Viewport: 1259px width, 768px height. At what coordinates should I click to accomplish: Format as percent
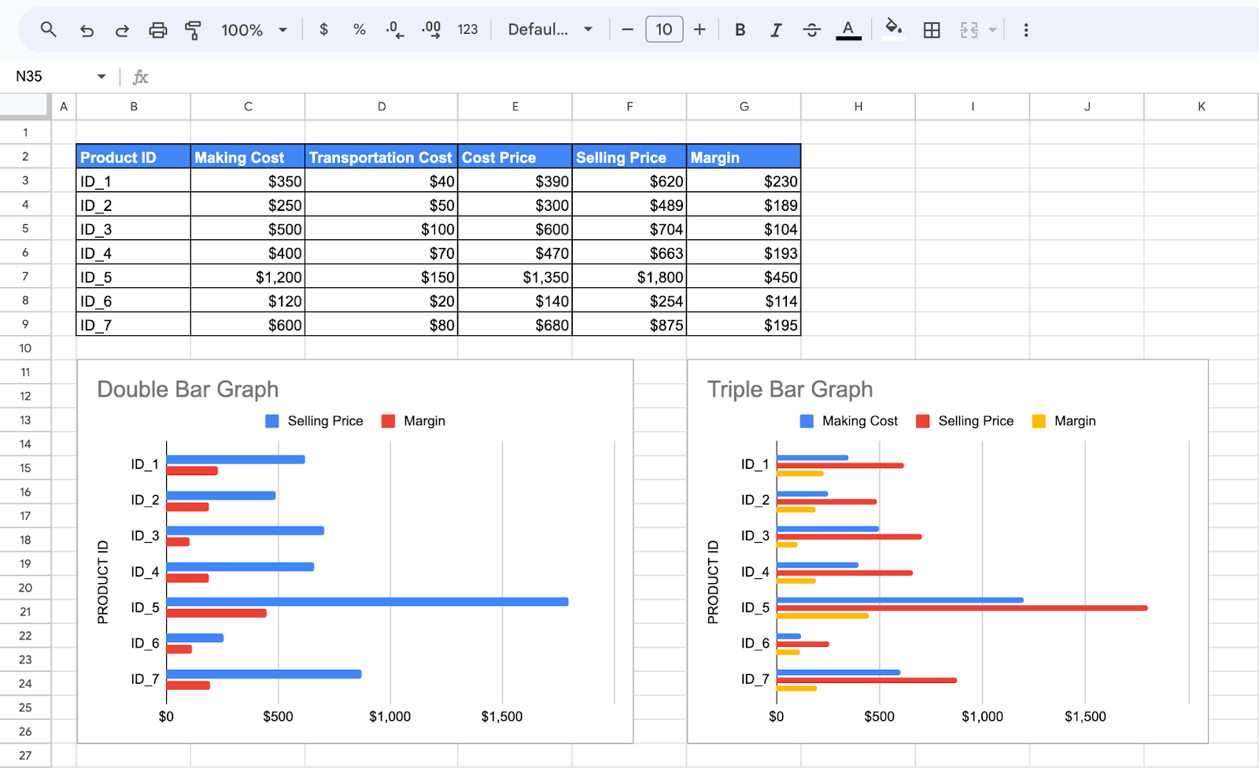coord(359,30)
